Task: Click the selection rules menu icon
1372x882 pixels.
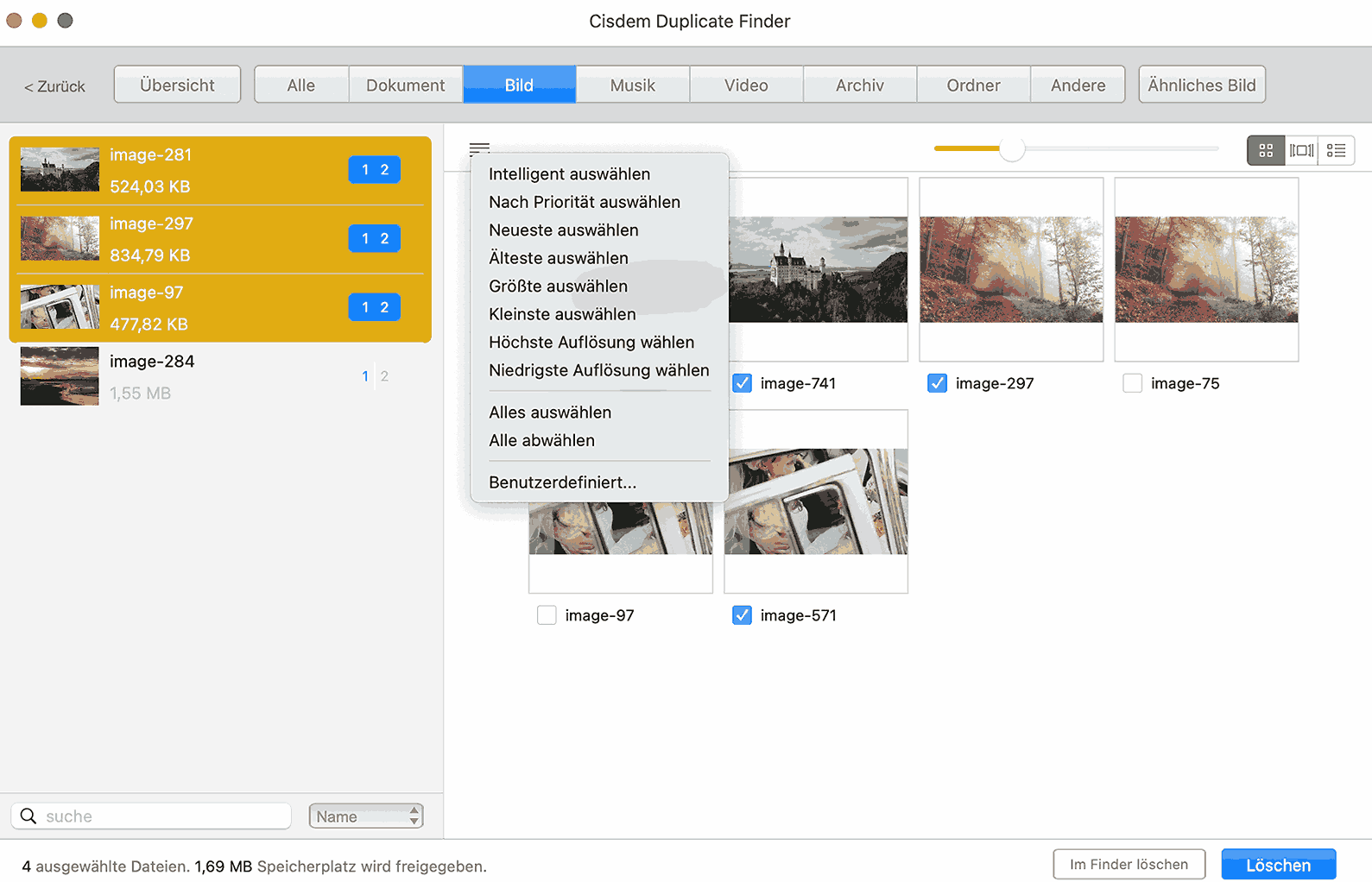Action: (479, 148)
